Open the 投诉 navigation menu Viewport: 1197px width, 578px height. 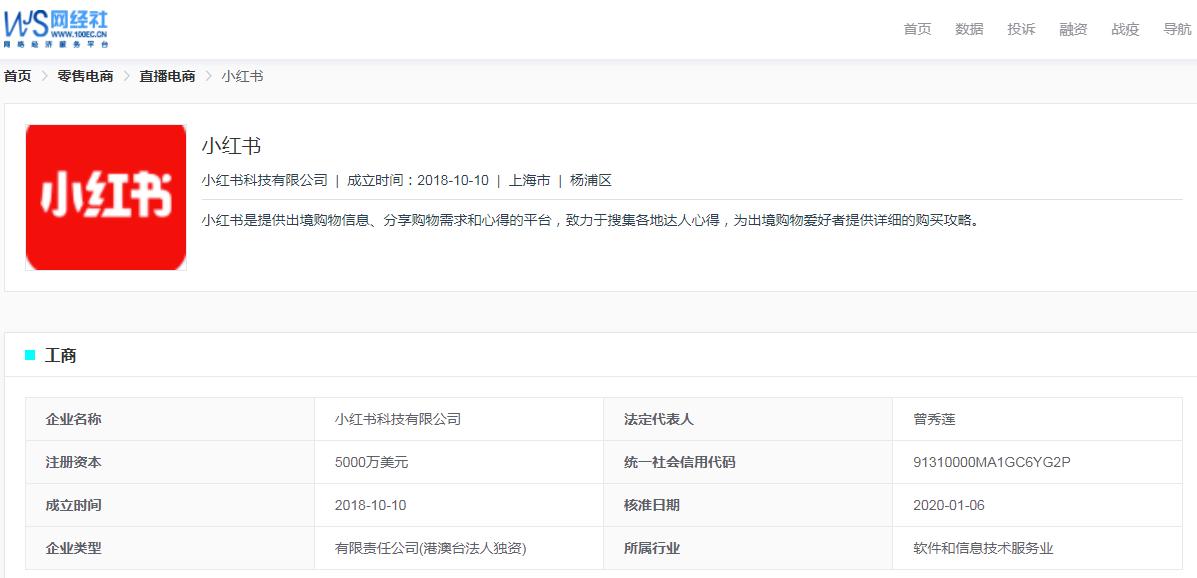[x=1020, y=29]
